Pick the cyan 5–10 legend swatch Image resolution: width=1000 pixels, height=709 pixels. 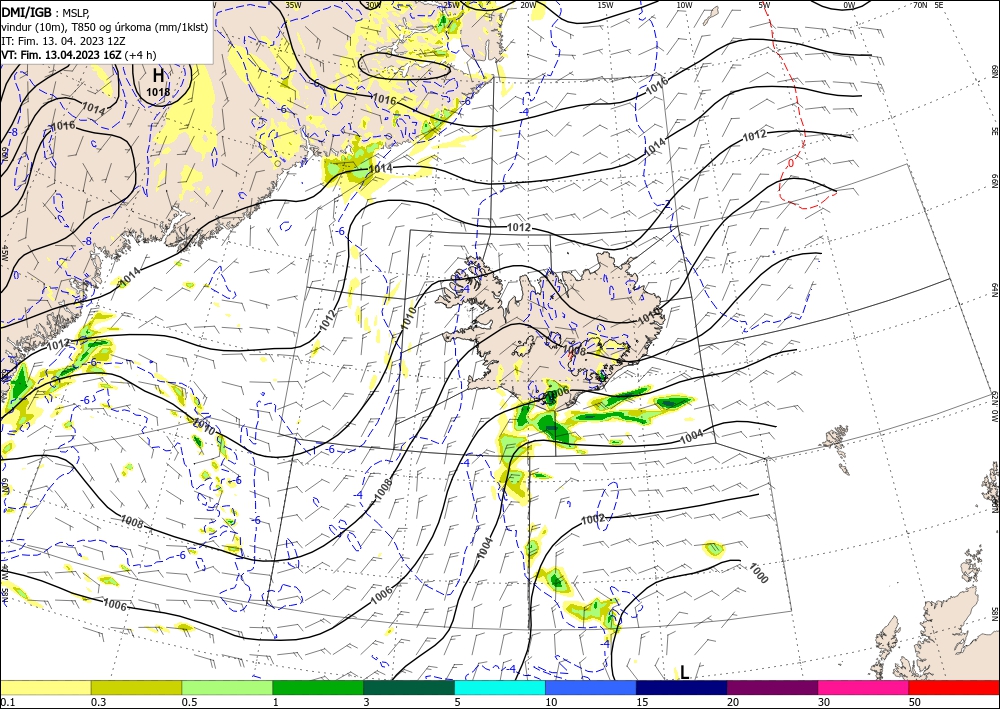click(500, 687)
